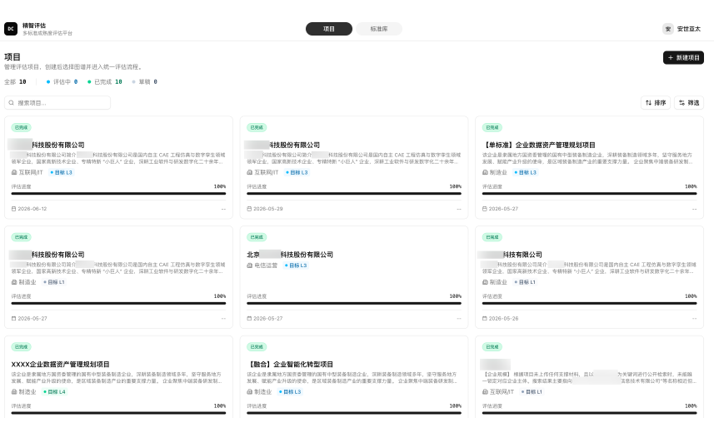Click the 新建项目 button

[x=683, y=58]
